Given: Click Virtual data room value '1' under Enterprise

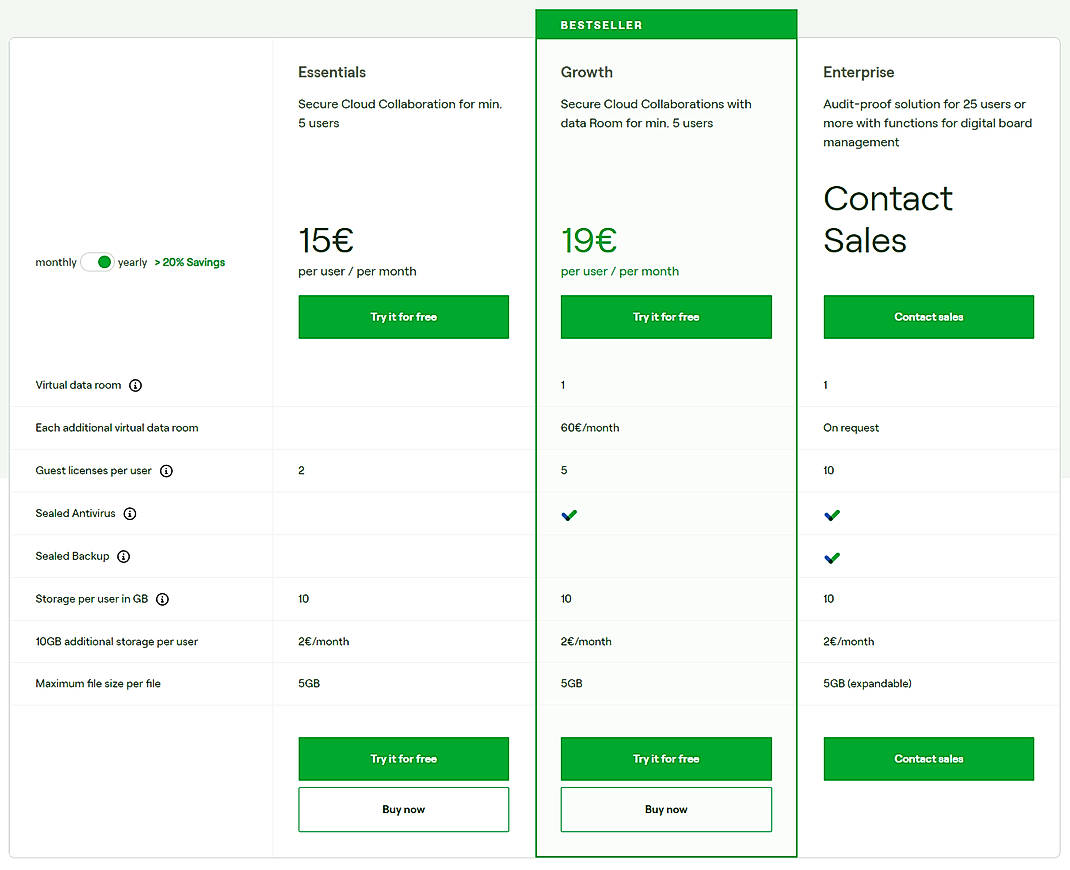Looking at the screenshot, I should [826, 386].
